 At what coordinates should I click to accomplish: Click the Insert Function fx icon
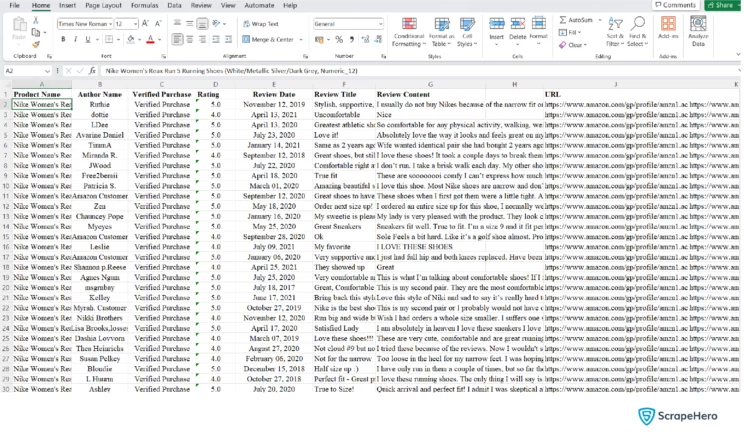(x=92, y=71)
